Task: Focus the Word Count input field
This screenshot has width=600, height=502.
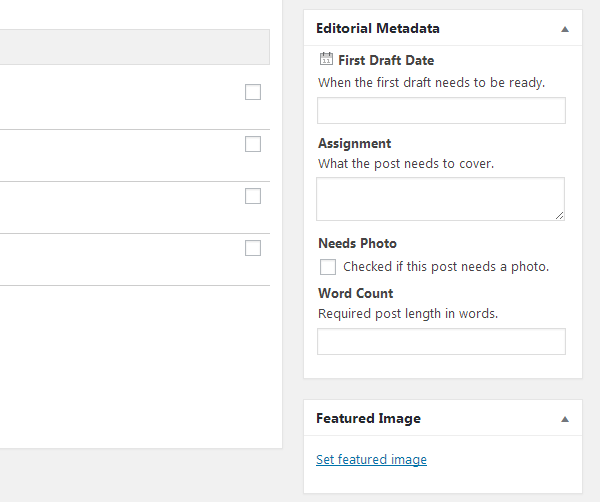Action: (x=441, y=341)
